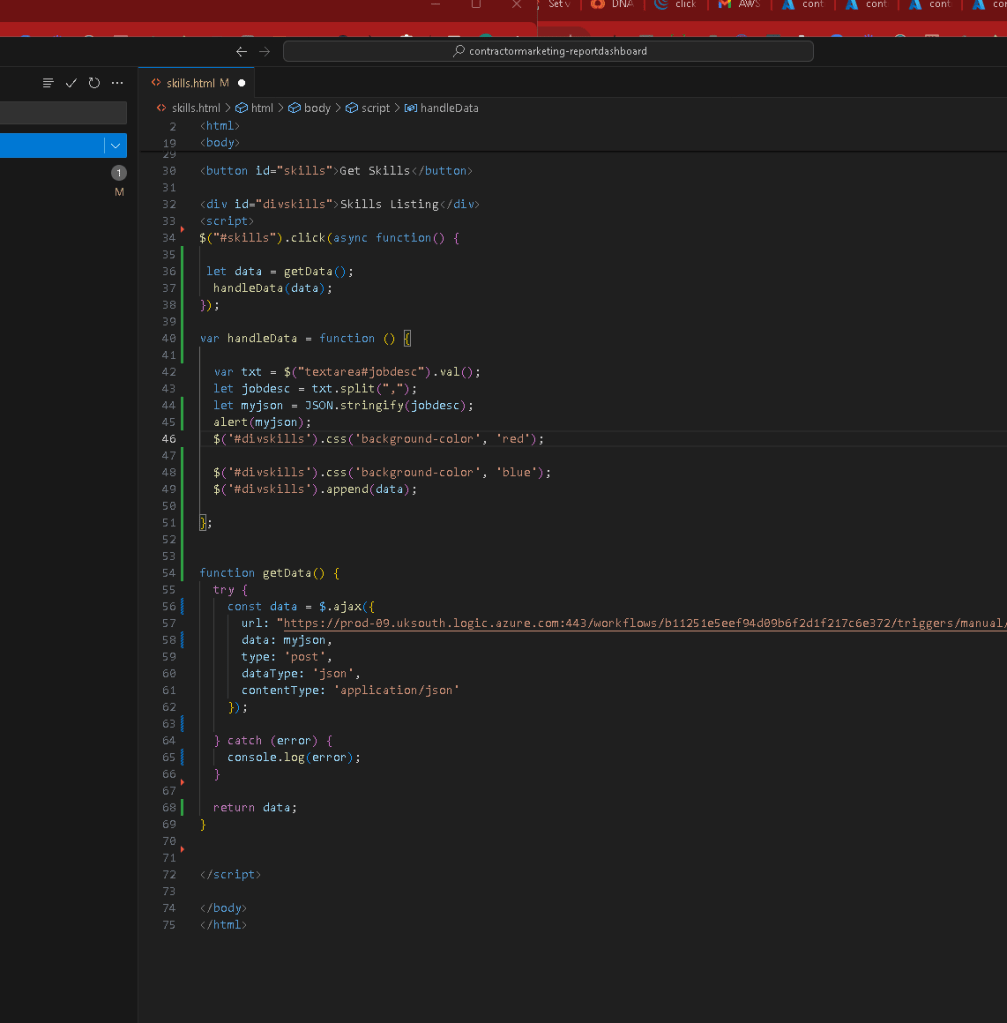Click 'catch (error)' on line 64
The height and width of the screenshot is (1023, 1007).
coord(272,741)
